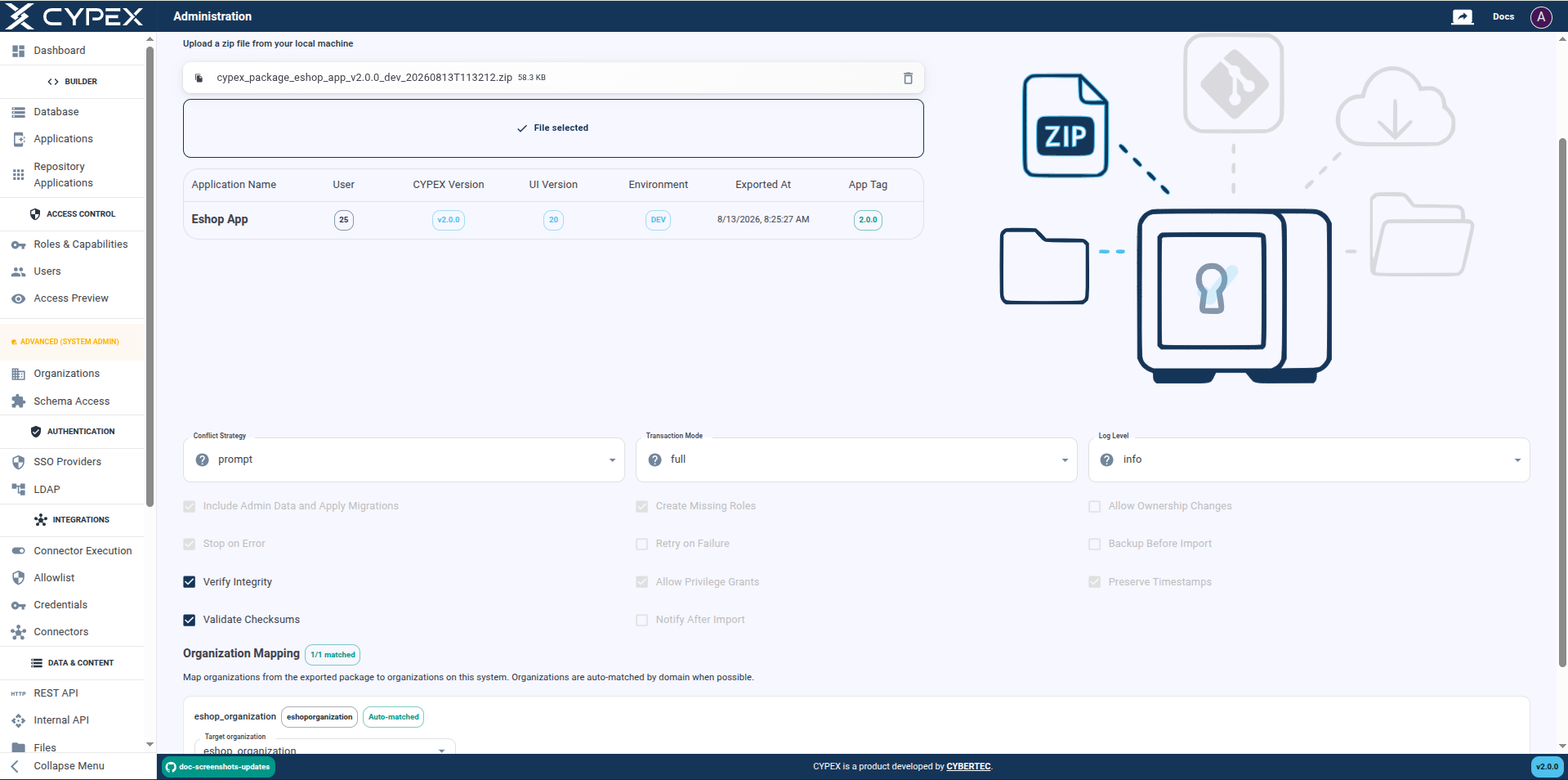Toggle Validate Checksums checkbox

pos(189,620)
